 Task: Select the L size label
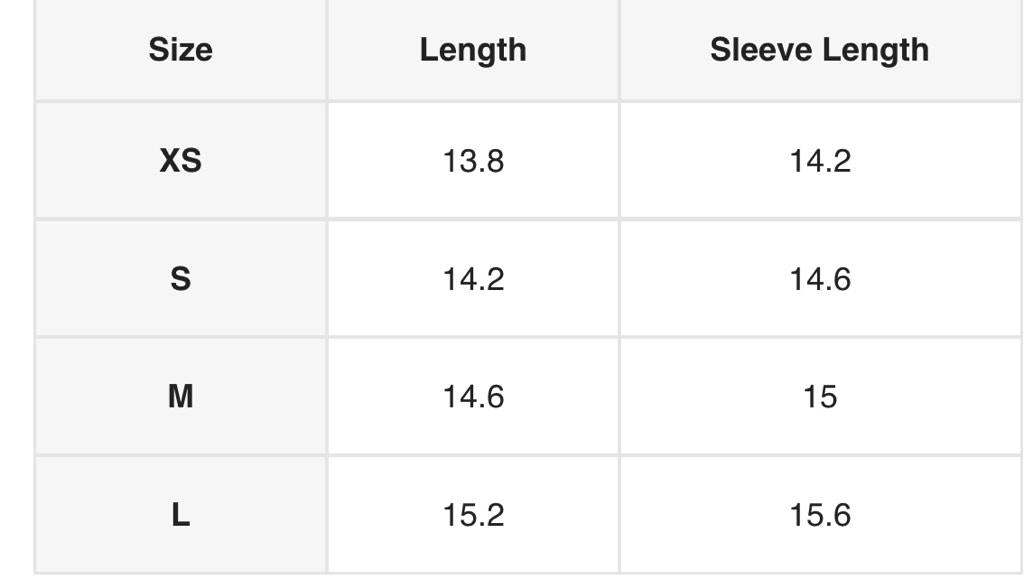pos(180,515)
